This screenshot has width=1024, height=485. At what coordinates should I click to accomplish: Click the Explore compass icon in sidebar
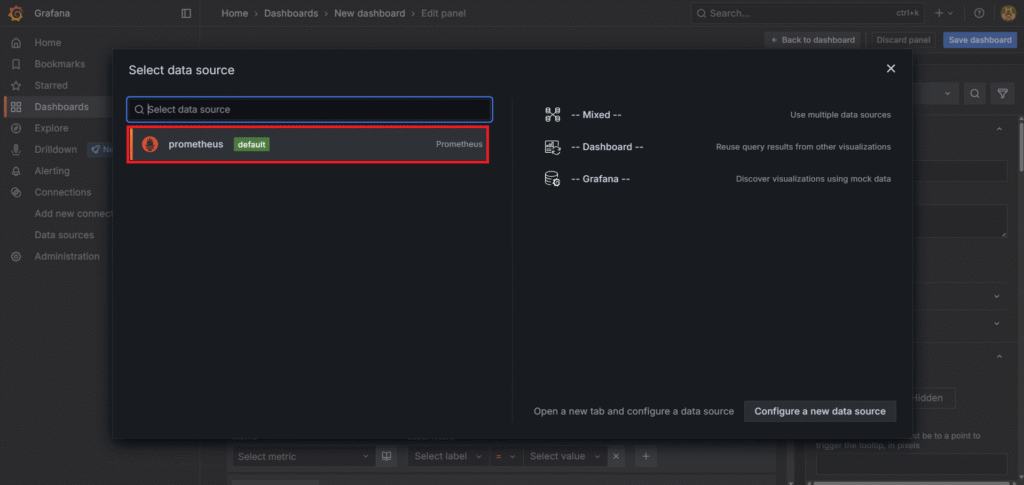tap(16, 128)
